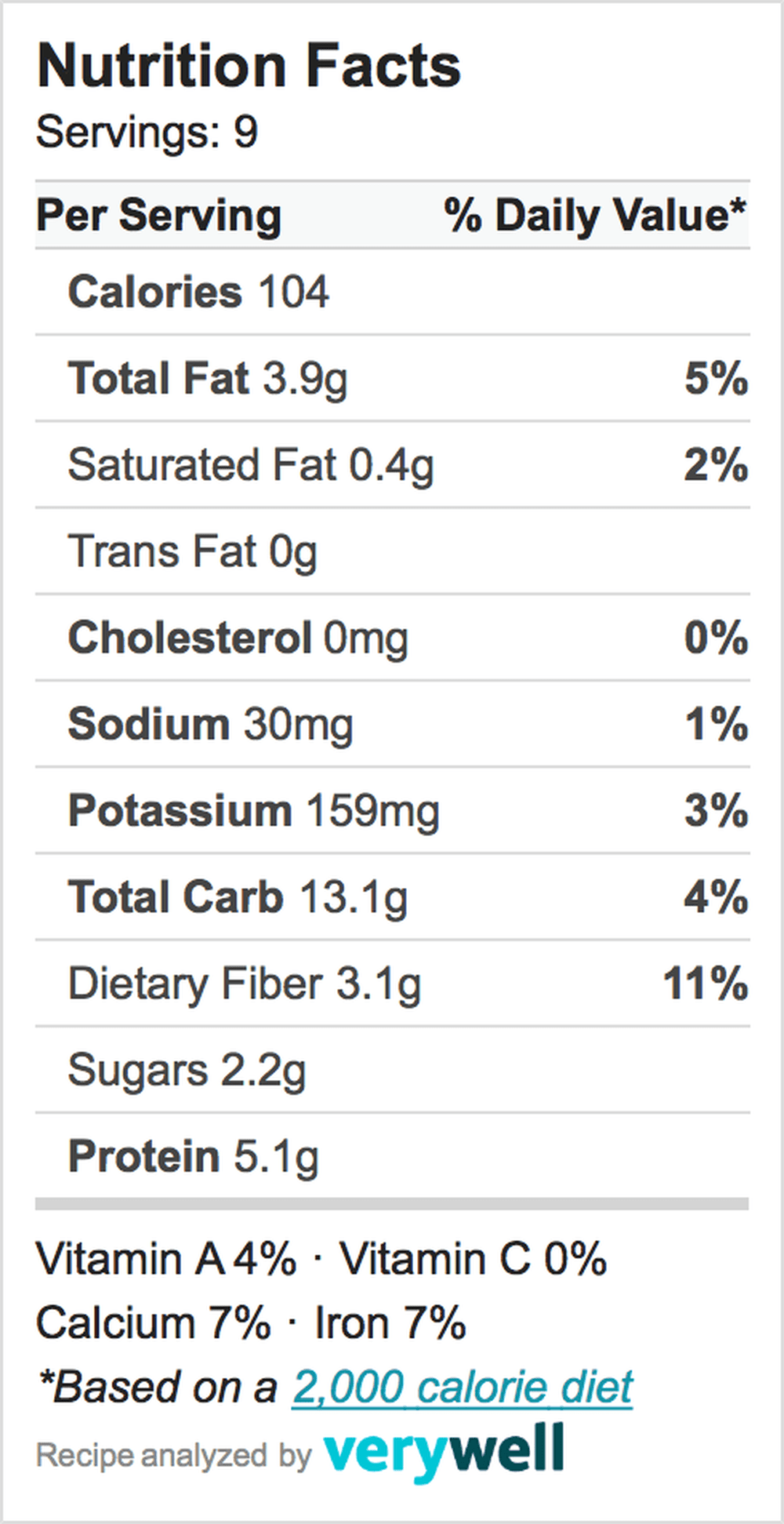Select the Saturated Fat 0.4g row
Screen dimensions: 784x1524
tap(392, 464)
